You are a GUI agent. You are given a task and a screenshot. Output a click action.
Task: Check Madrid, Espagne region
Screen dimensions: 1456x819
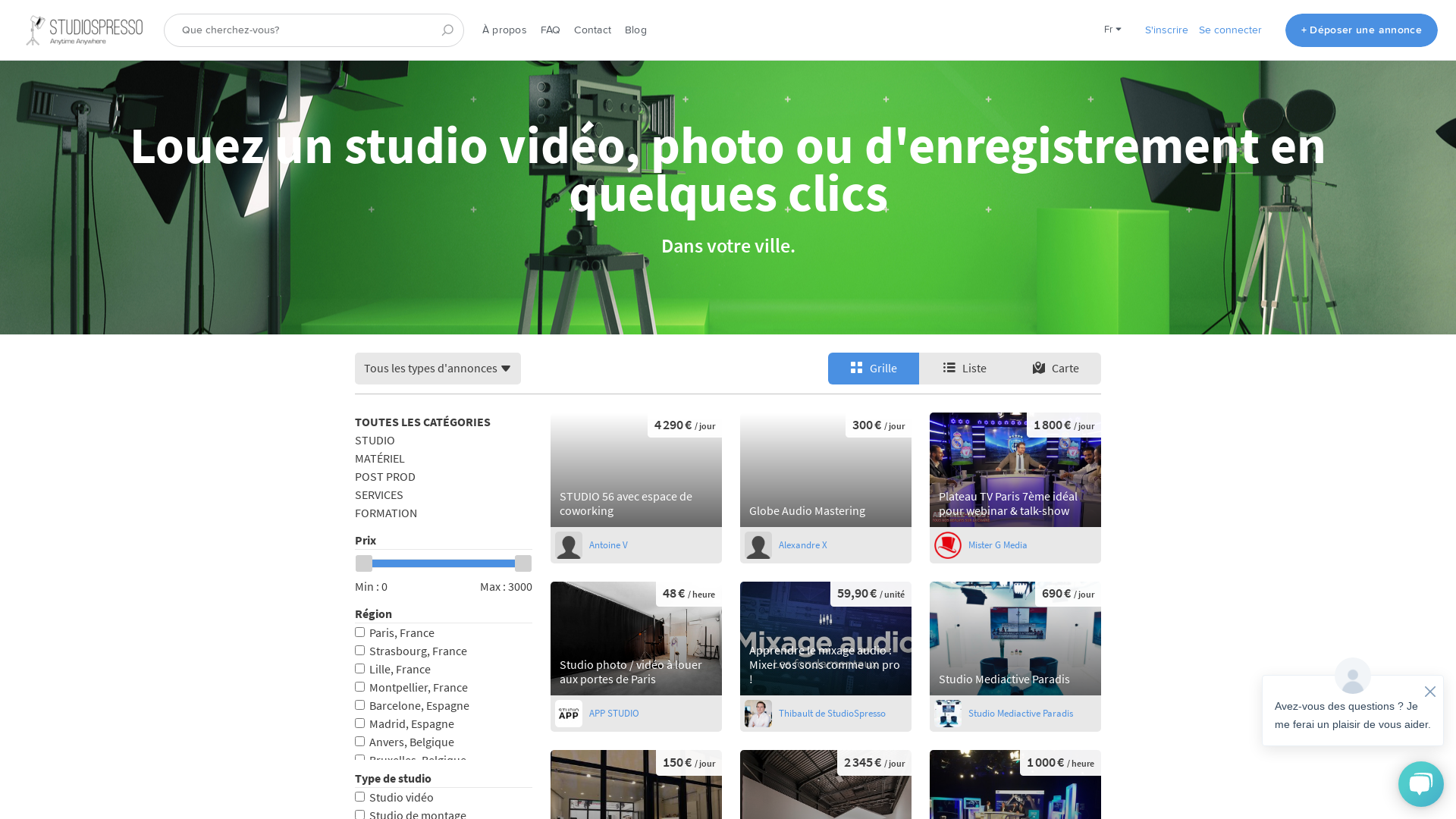point(360,723)
